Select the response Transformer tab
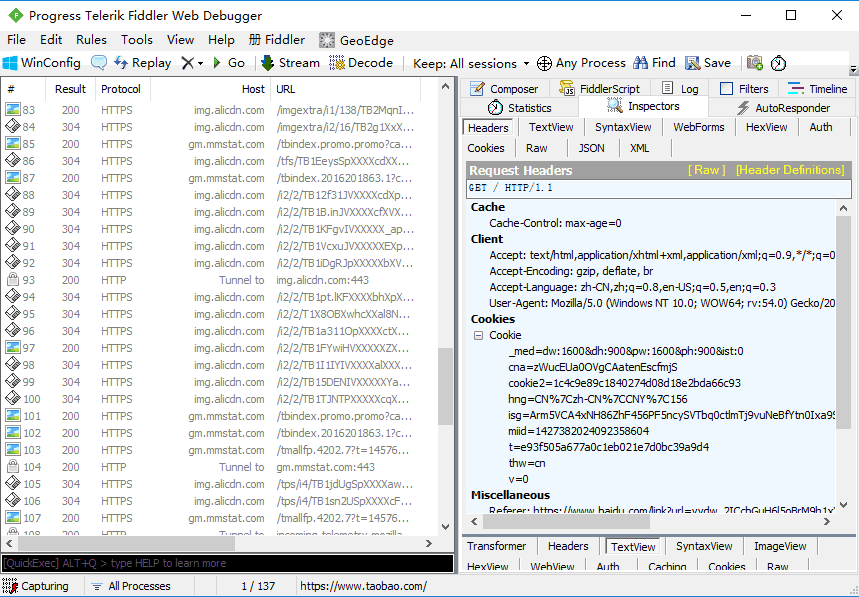This screenshot has height=597, width=859. tap(496, 546)
